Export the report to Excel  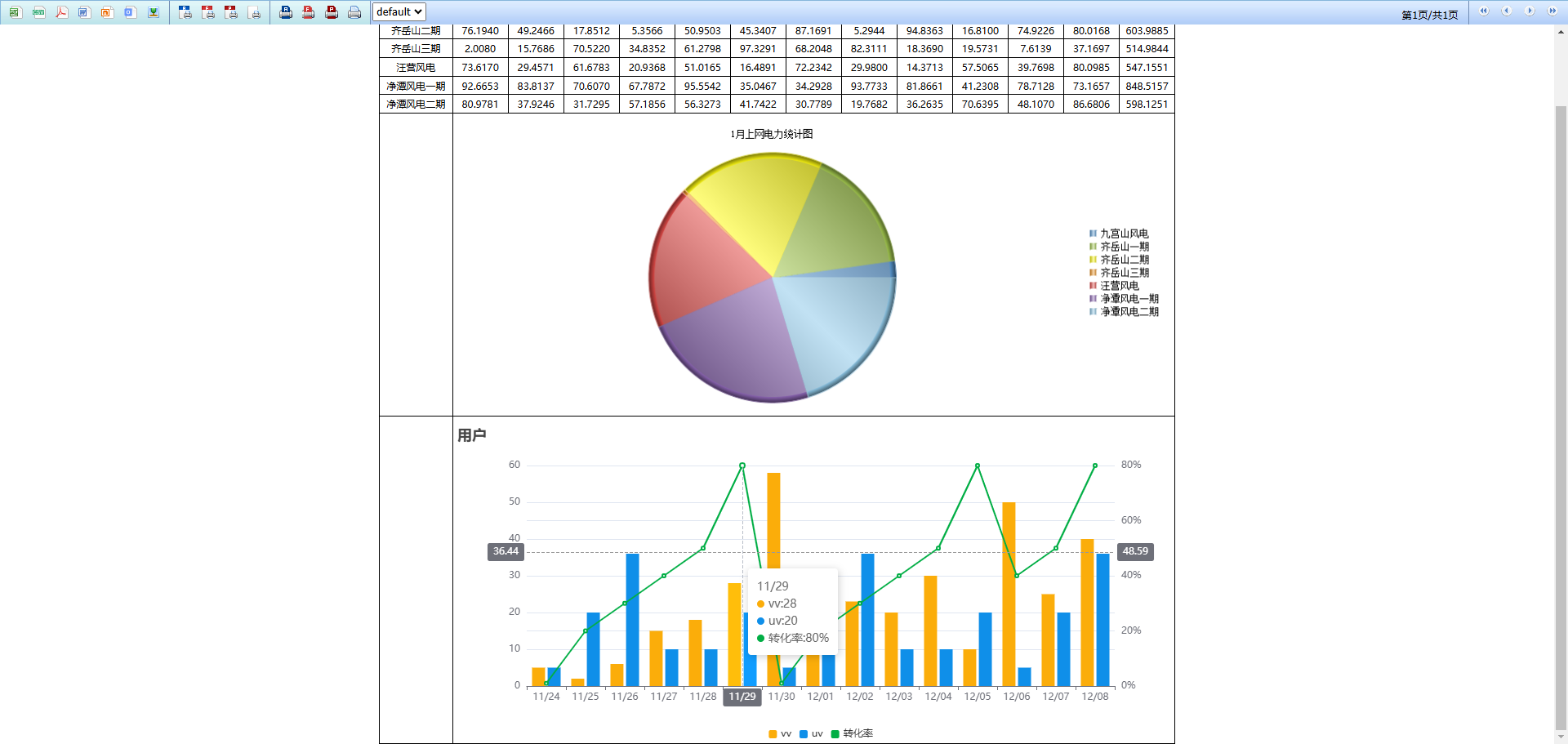(x=16, y=12)
